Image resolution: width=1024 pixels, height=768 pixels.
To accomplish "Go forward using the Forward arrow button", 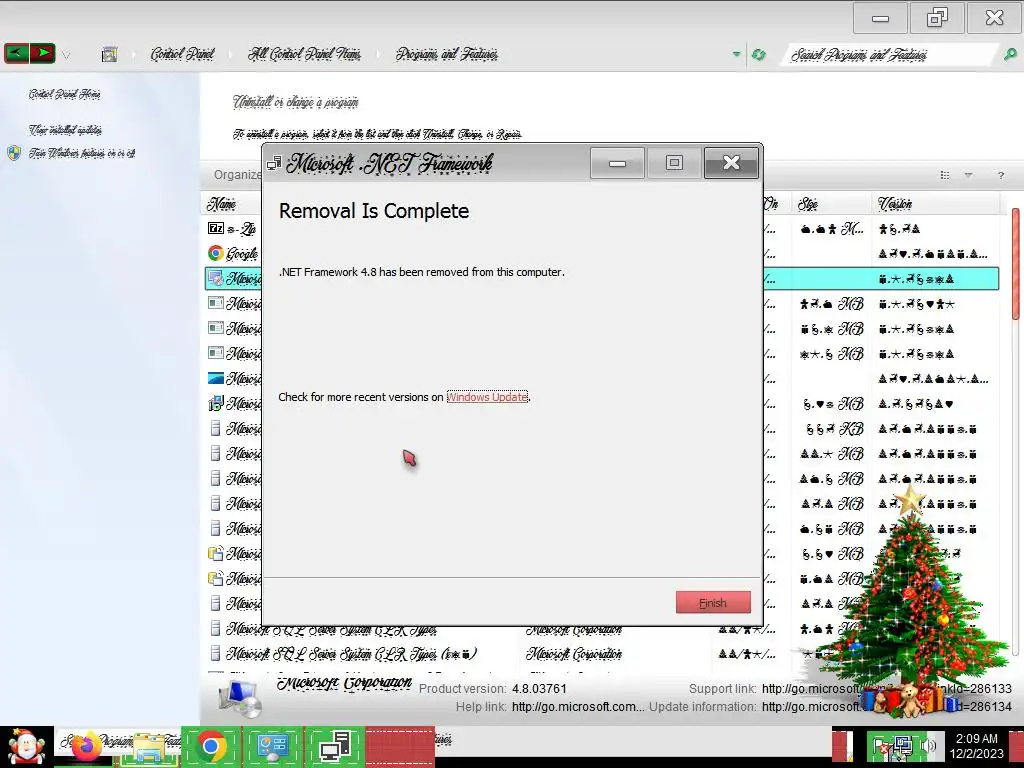I will click(42, 53).
